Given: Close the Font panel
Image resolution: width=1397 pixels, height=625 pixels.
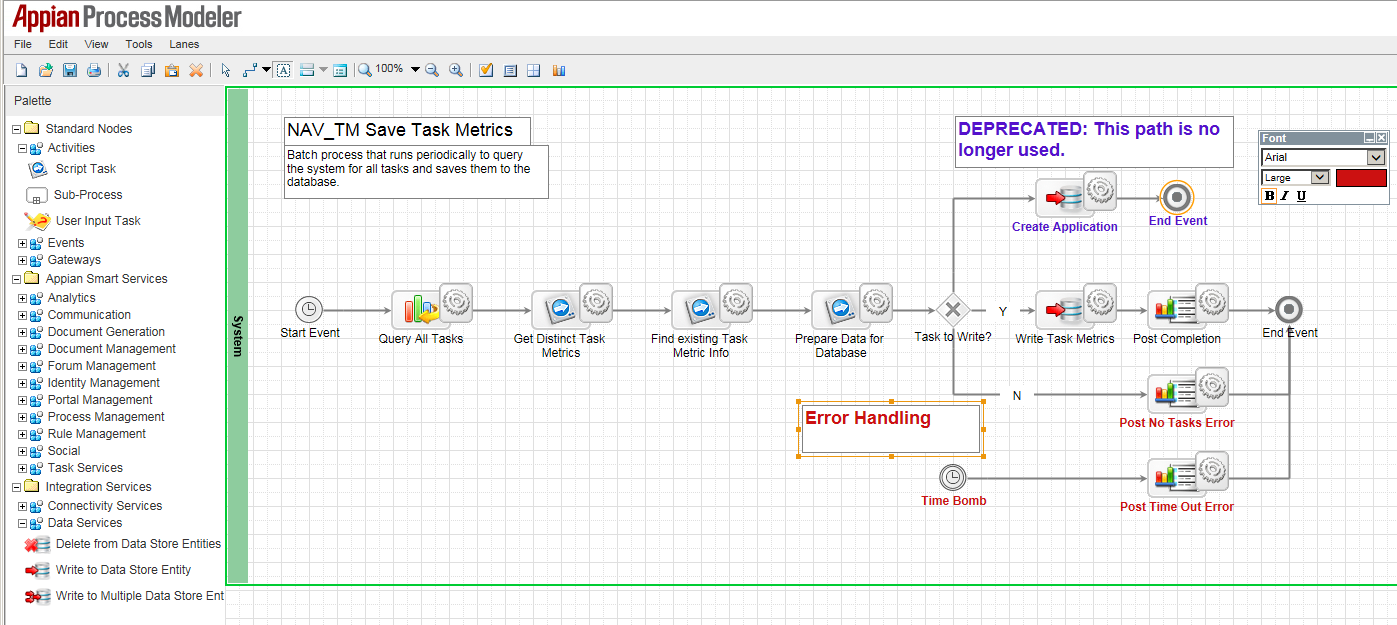Looking at the screenshot, I should [1382, 138].
